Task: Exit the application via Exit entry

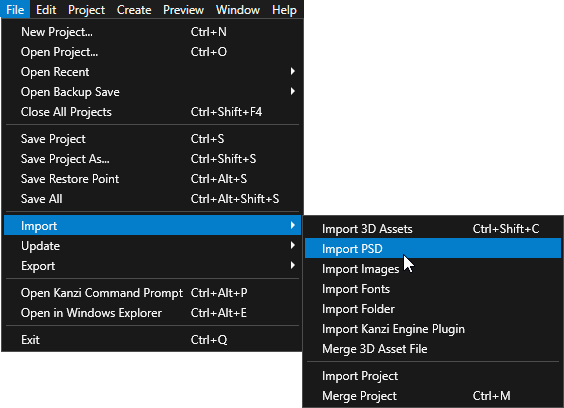Action: pyautogui.click(x=153, y=340)
